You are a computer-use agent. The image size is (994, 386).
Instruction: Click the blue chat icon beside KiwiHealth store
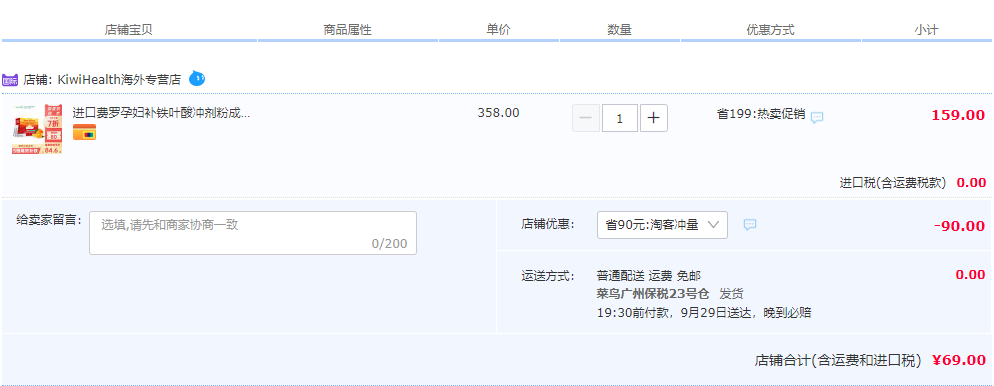tap(197, 79)
